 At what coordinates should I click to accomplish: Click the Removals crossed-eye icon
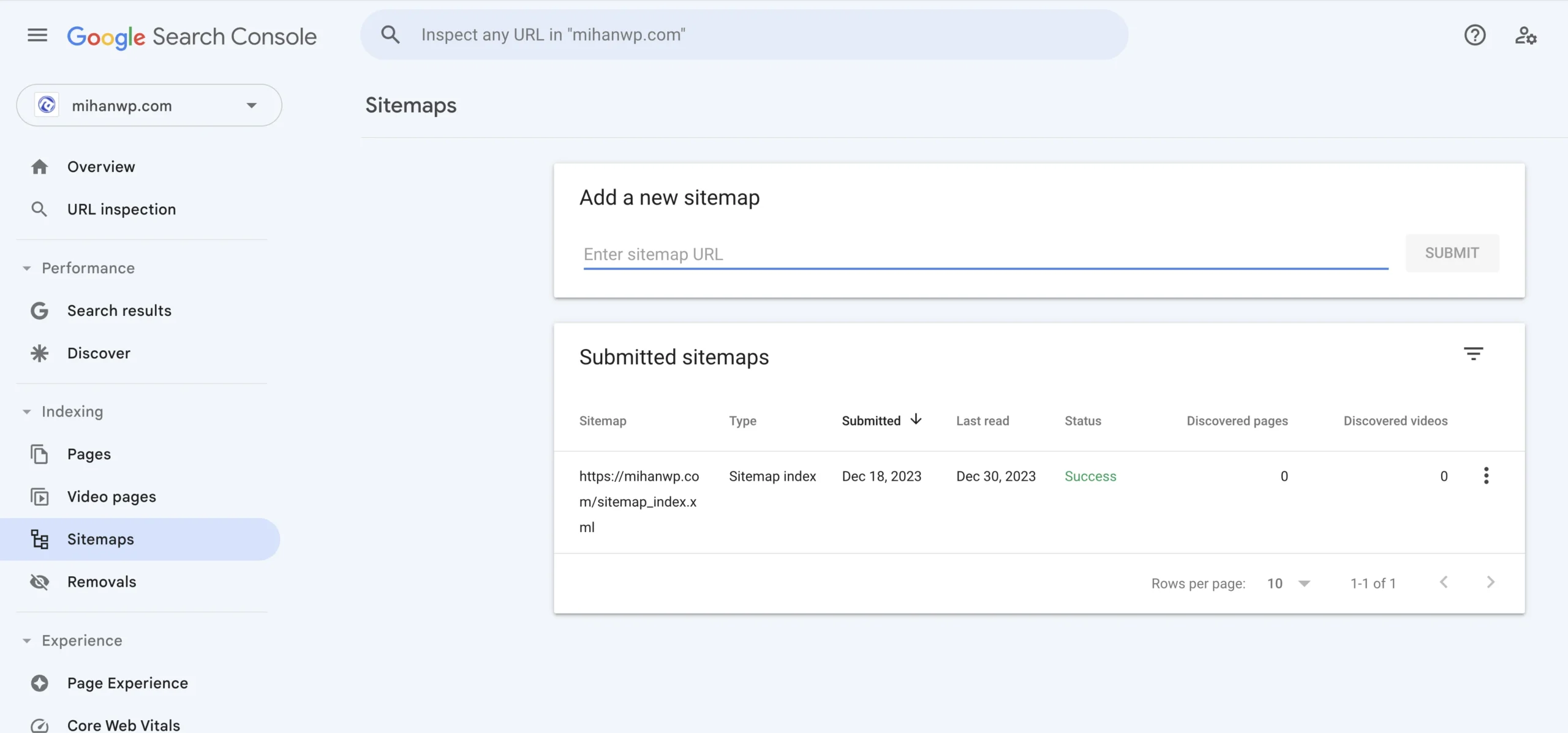coord(39,582)
